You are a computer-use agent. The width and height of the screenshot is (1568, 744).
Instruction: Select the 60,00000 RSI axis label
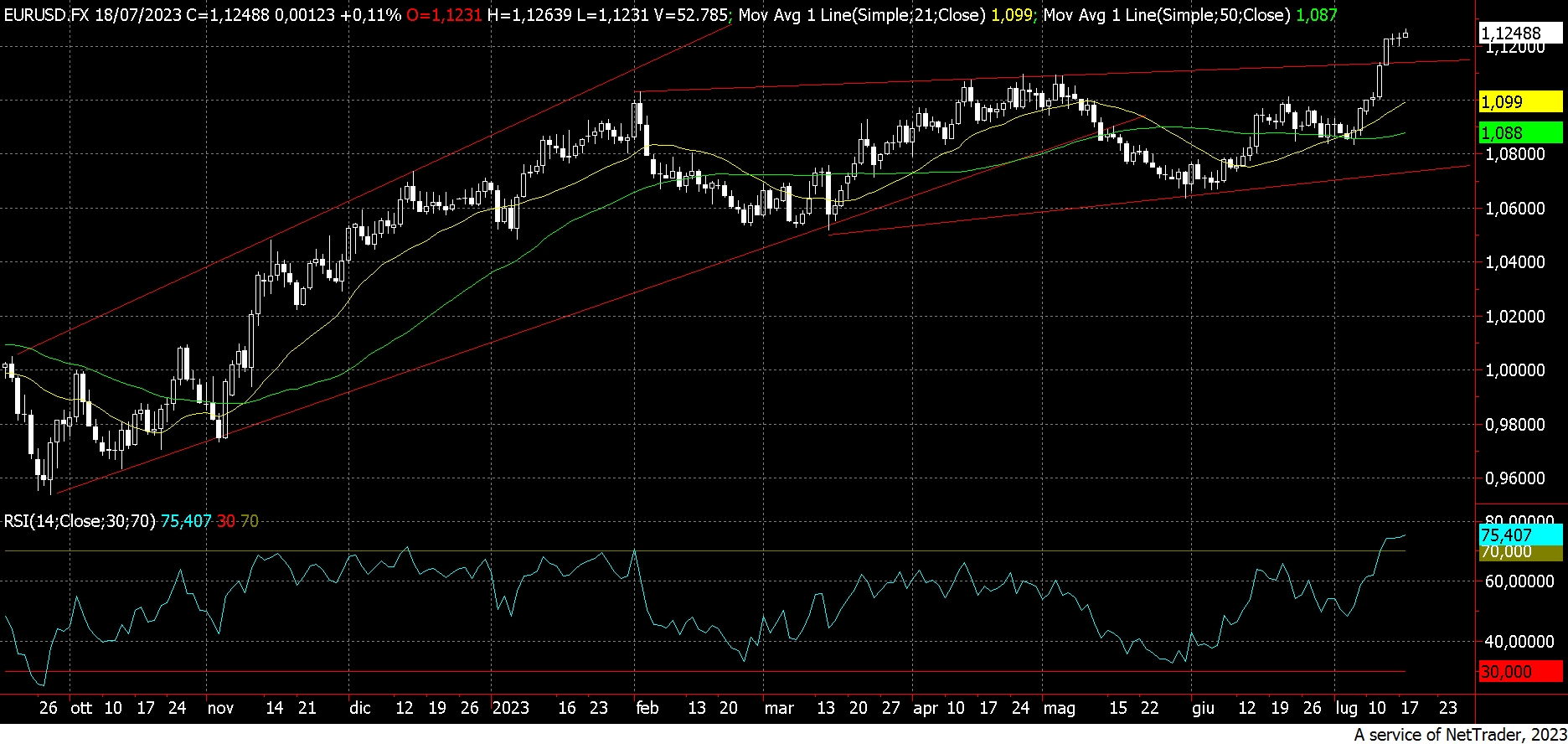click(1519, 581)
